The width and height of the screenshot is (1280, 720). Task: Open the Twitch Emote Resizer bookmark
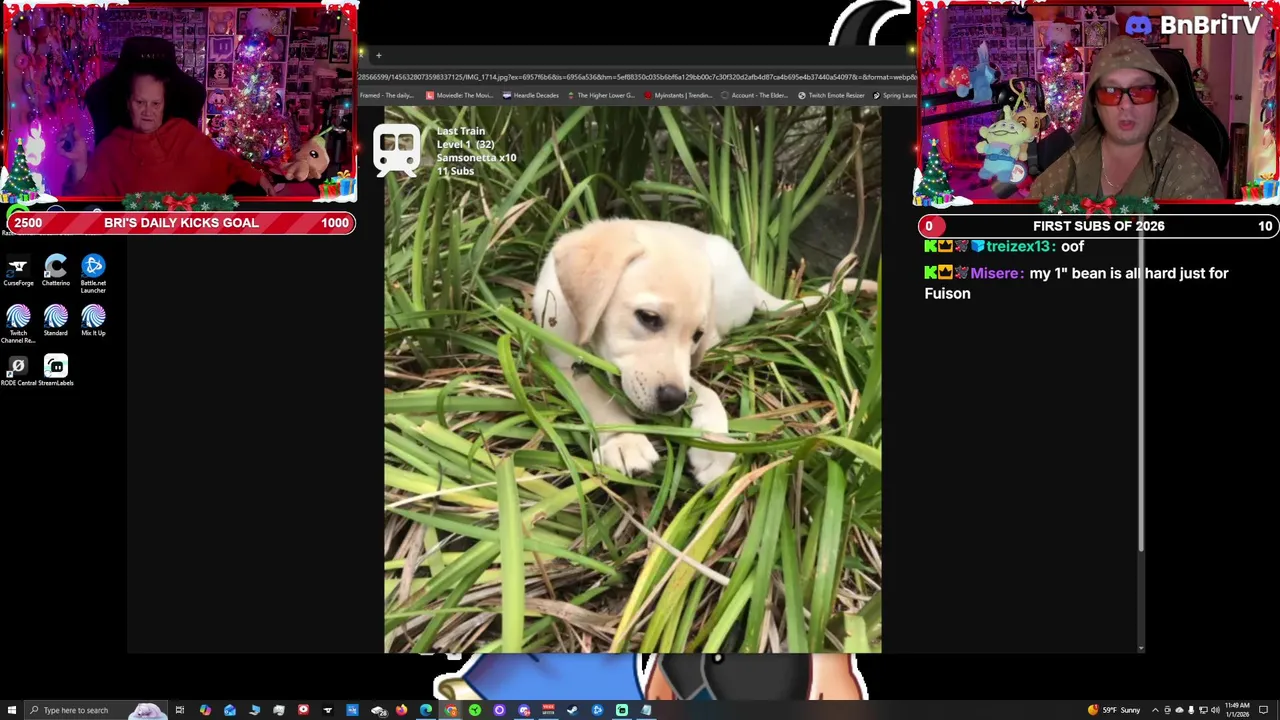tap(831, 95)
